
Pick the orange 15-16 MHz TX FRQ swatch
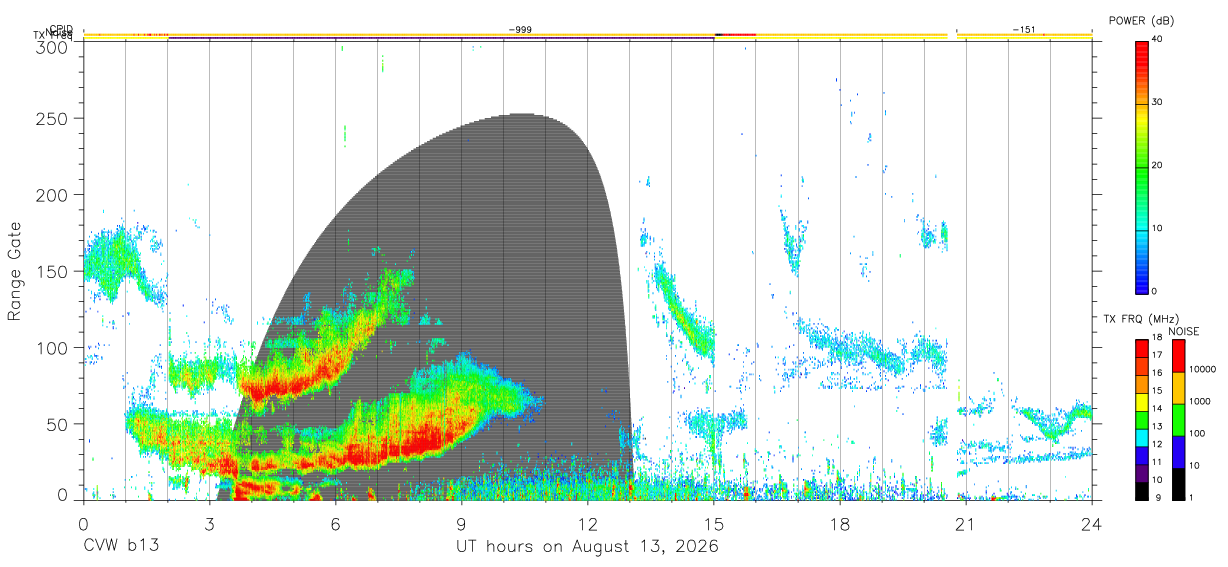coord(1141,385)
